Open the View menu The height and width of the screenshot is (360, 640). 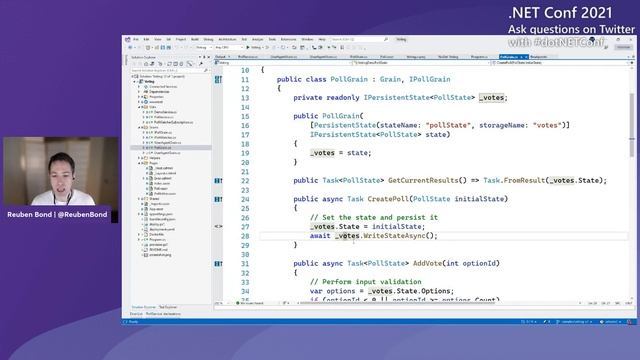[x=158, y=40]
